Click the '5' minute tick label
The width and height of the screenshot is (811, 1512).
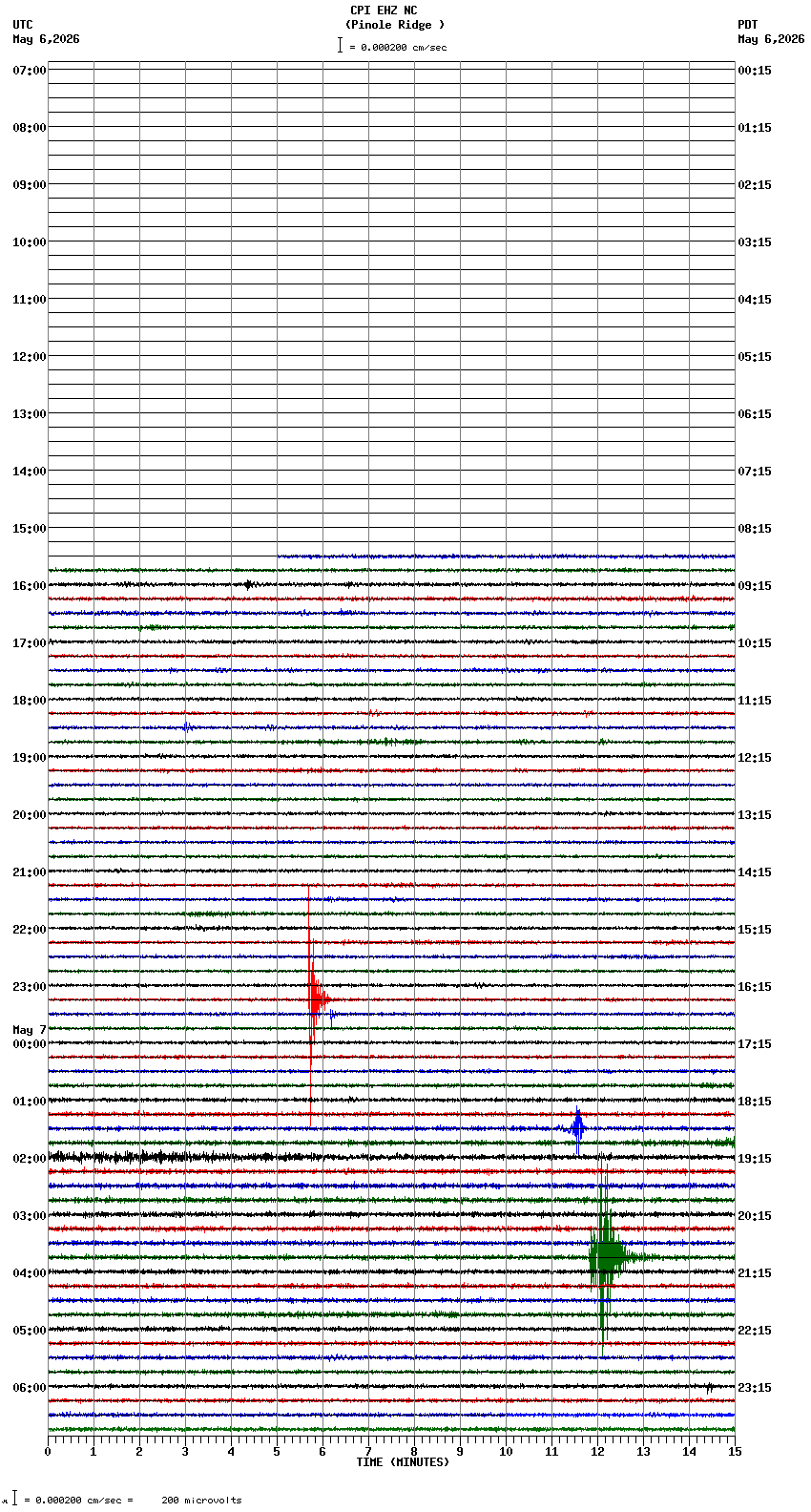tap(277, 1452)
